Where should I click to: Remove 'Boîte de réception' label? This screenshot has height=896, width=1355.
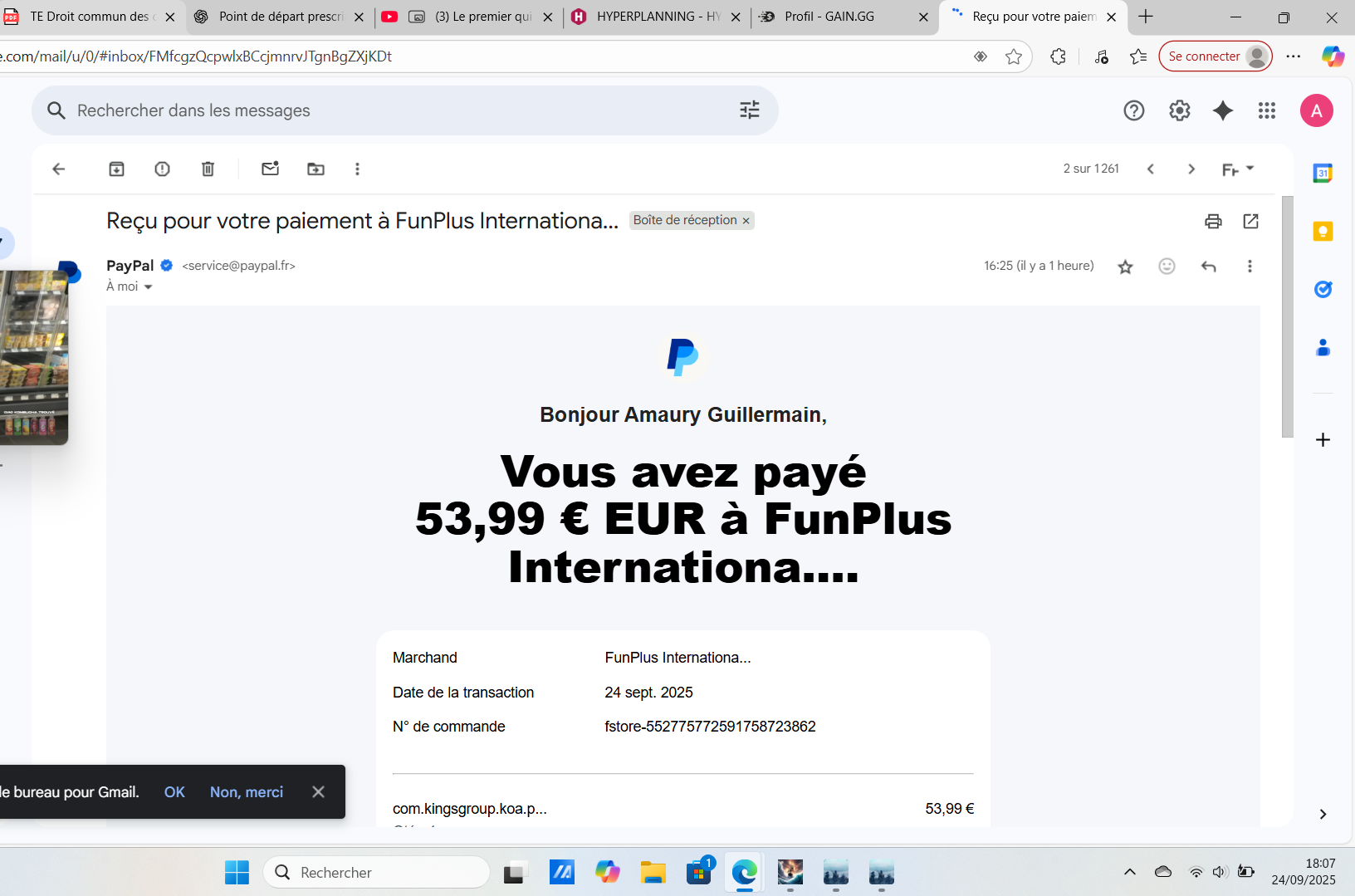pyautogui.click(x=746, y=221)
